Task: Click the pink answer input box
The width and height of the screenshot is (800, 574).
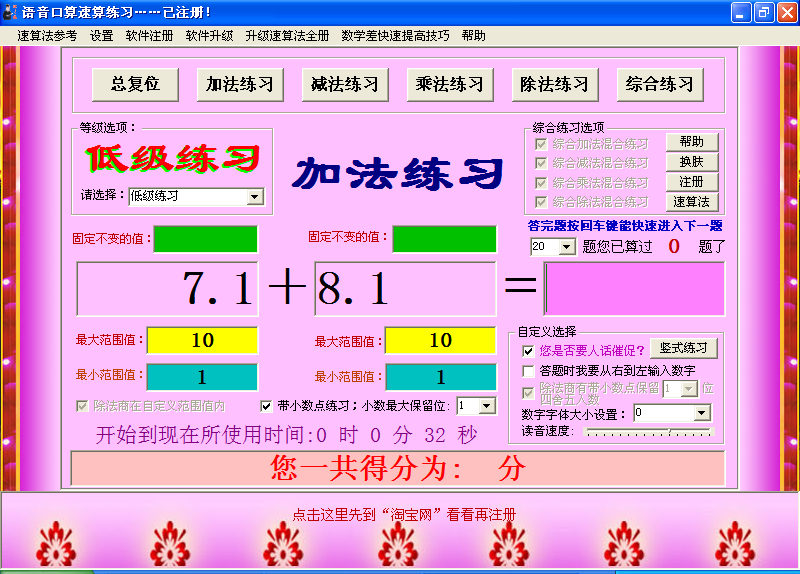Action: point(634,289)
